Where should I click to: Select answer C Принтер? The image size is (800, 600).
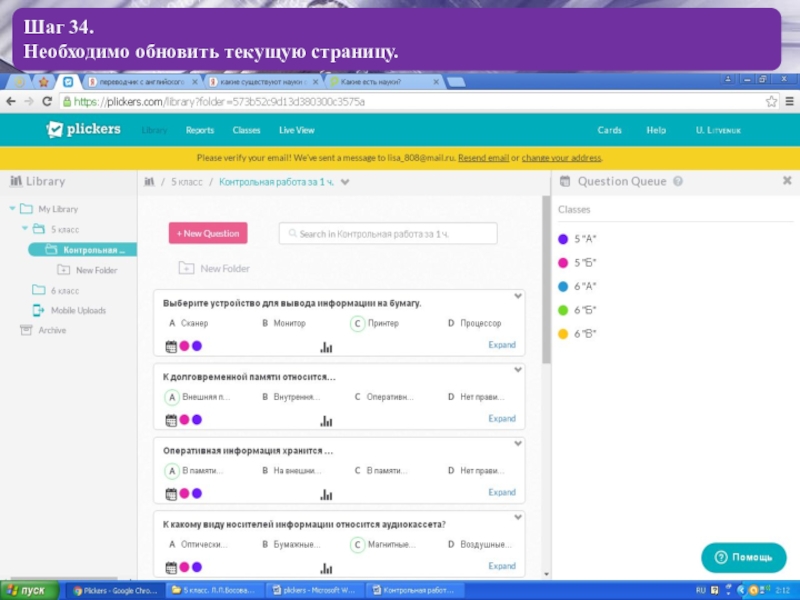[375, 323]
